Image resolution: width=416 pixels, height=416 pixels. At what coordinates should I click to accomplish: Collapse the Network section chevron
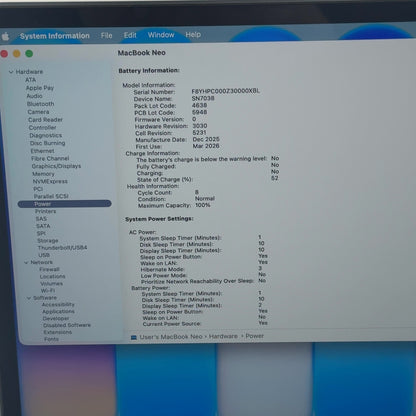pos(26,263)
